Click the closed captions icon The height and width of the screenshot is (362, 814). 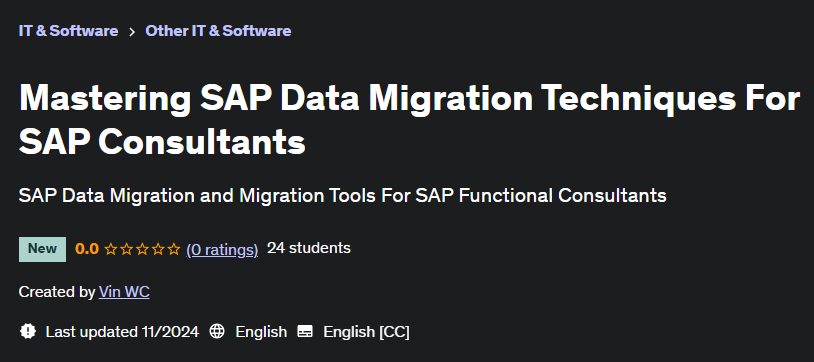tap(305, 331)
